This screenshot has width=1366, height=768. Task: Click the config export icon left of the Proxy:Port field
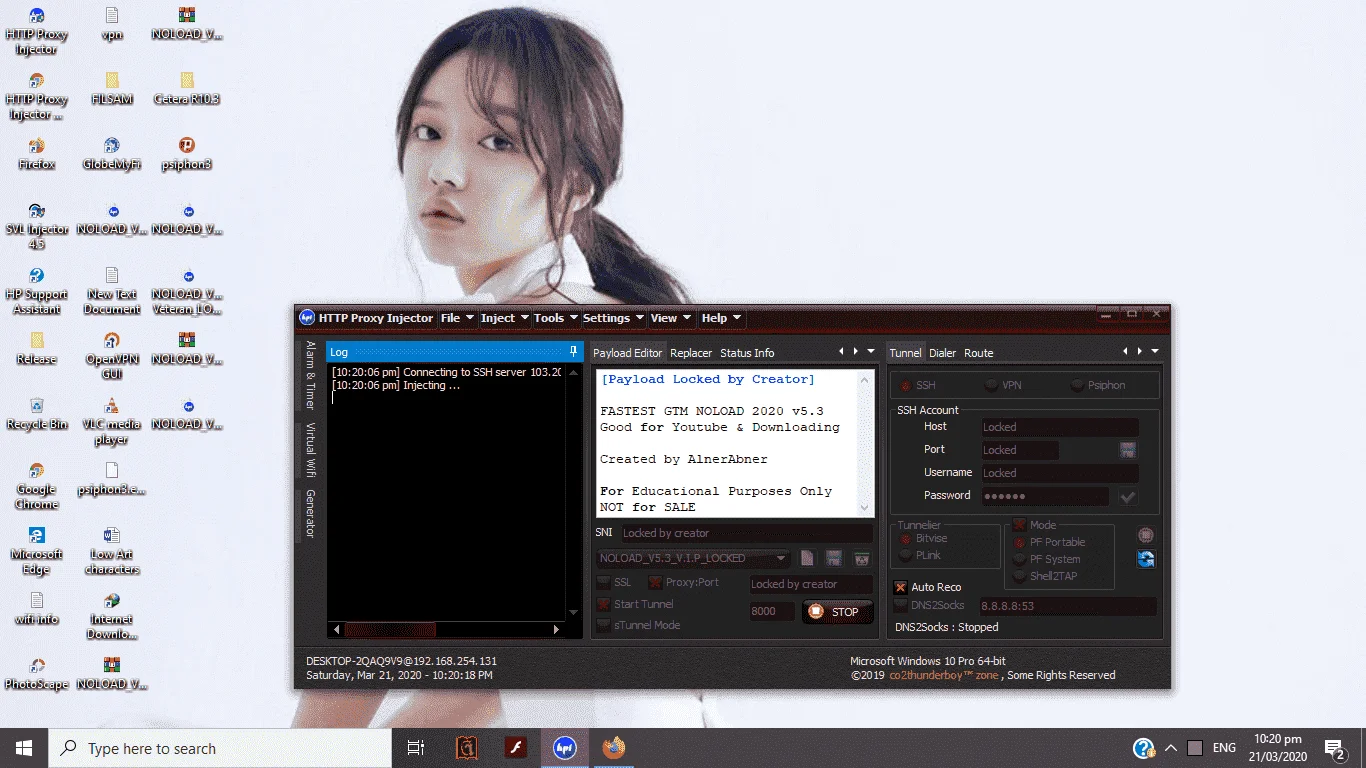[x=861, y=558]
